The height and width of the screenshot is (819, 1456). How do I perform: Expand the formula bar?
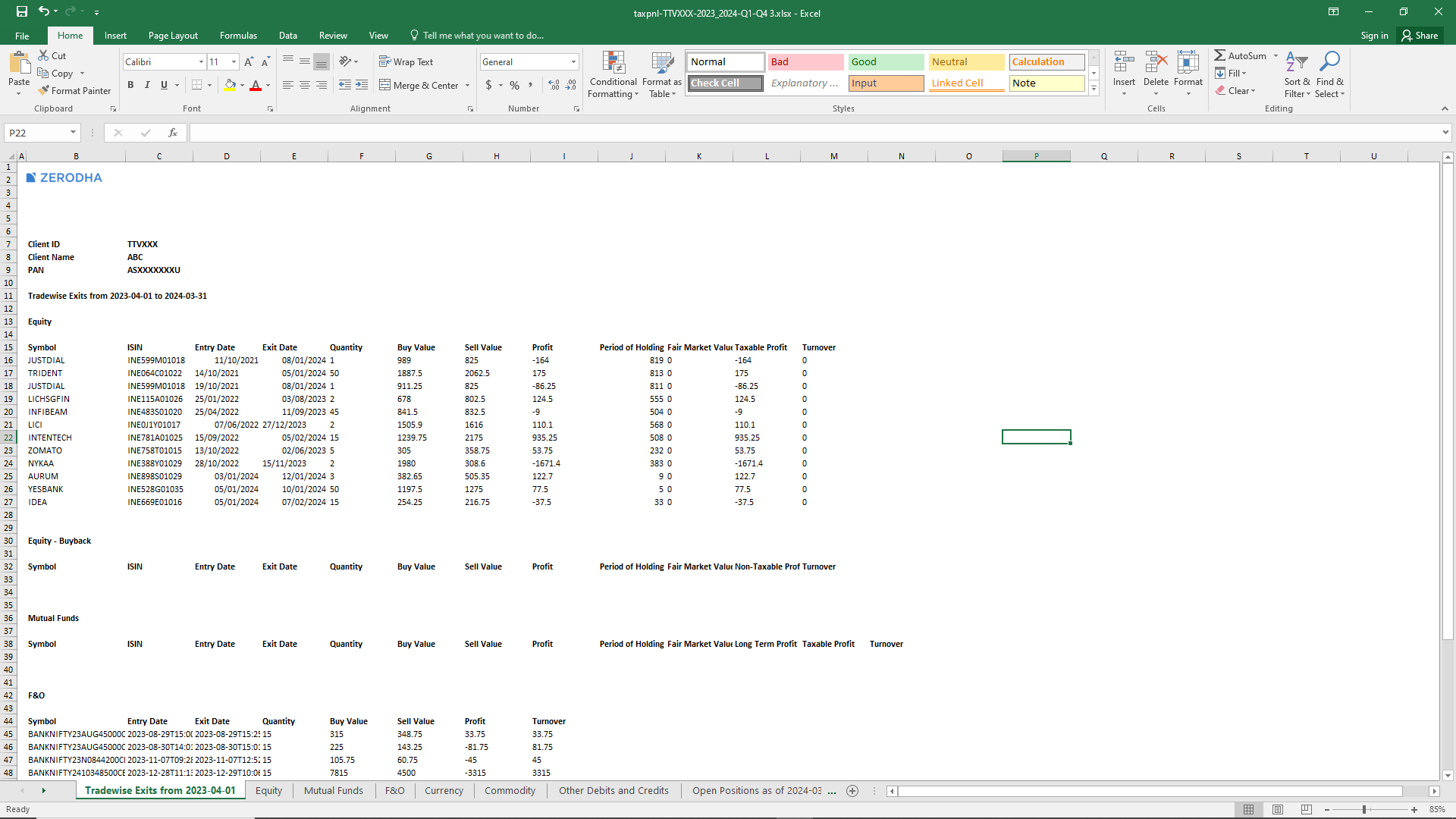(1445, 133)
